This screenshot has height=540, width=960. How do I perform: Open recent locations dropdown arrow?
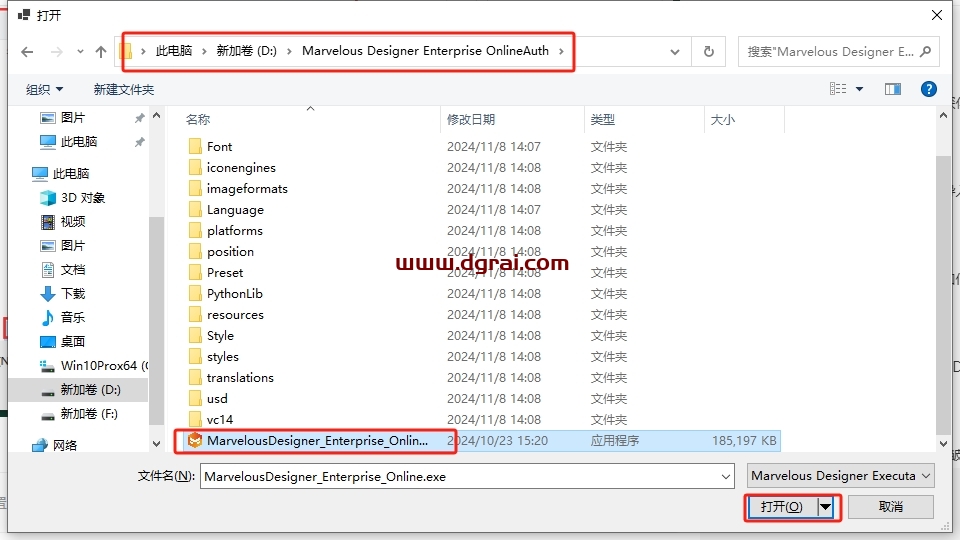tap(80, 52)
